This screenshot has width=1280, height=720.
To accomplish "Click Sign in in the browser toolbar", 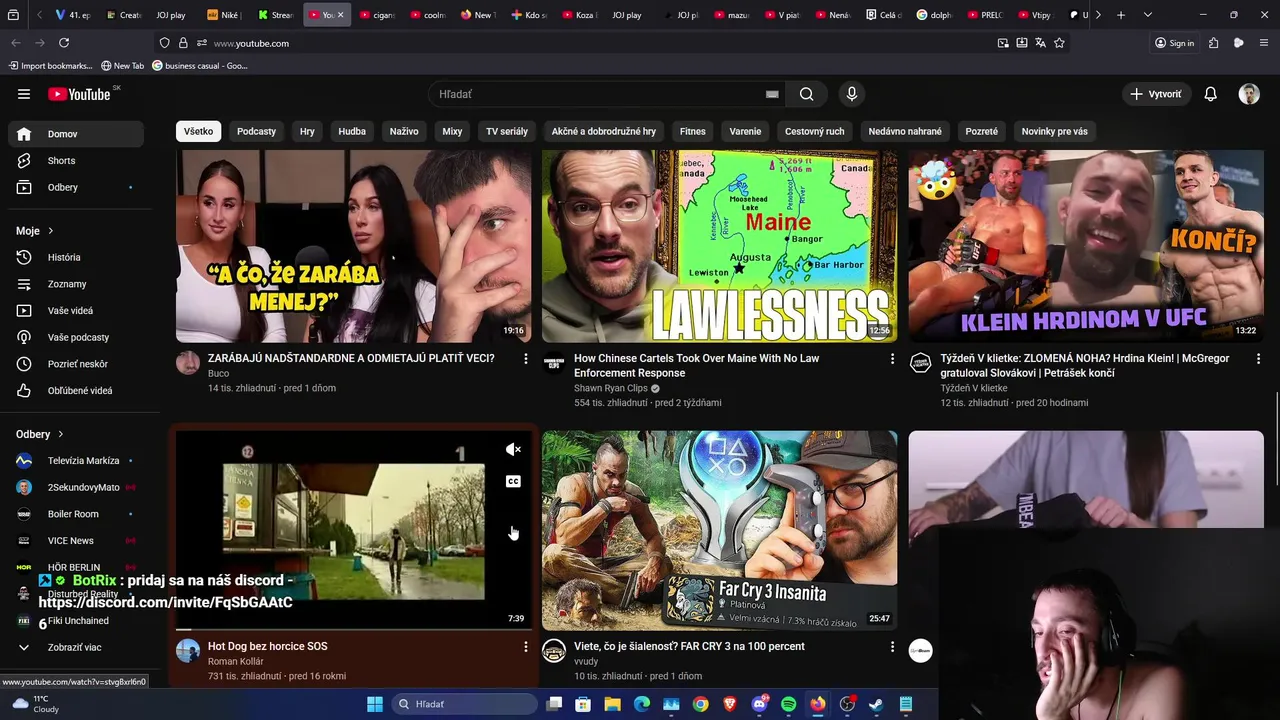I will tap(1174, 43).
